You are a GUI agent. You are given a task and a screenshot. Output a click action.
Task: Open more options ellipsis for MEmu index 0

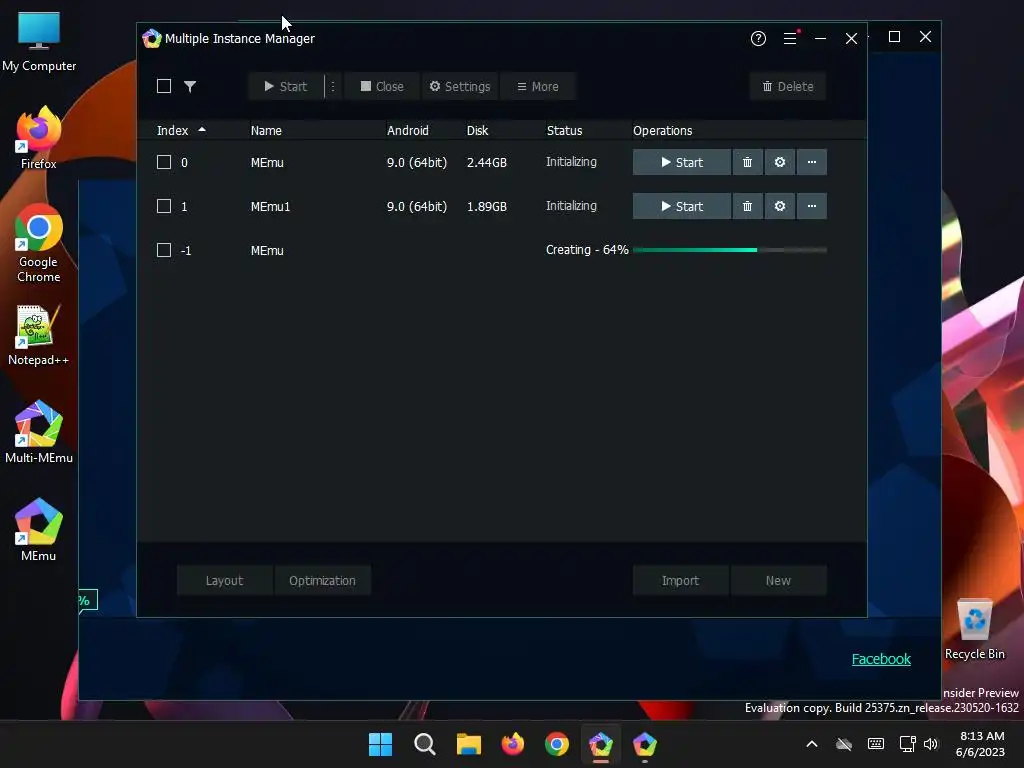(x=812, y=162)
